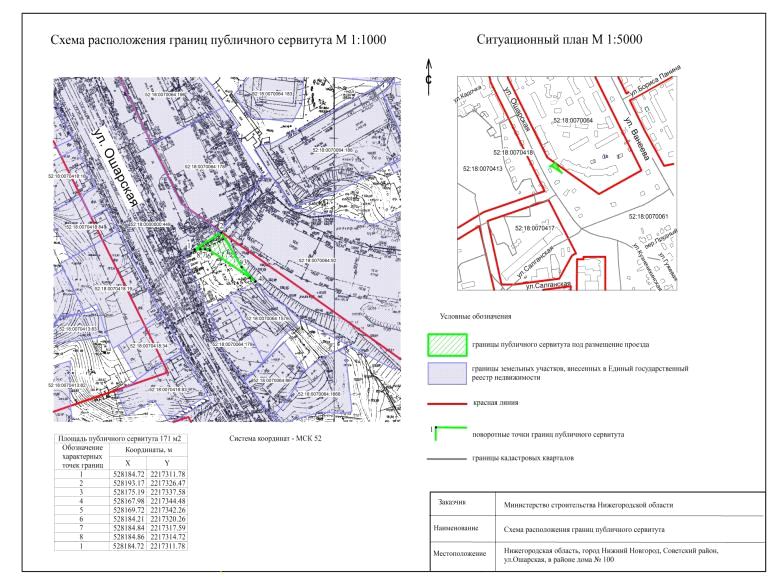This screenshot has width=777, height=582.
Task: Click the north arrow compass symbol
Action: [429, 77]
